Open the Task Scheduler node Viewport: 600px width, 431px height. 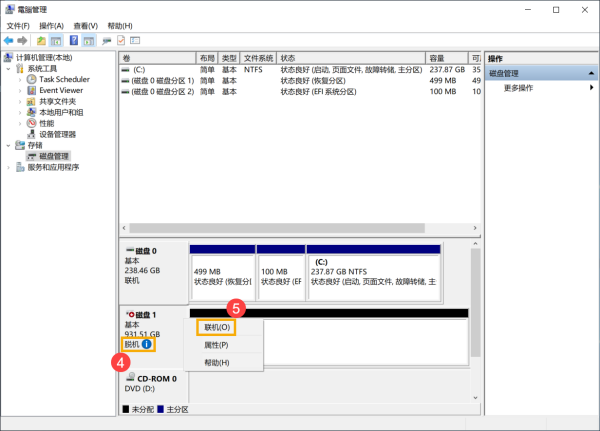click(x=63, y=79)
